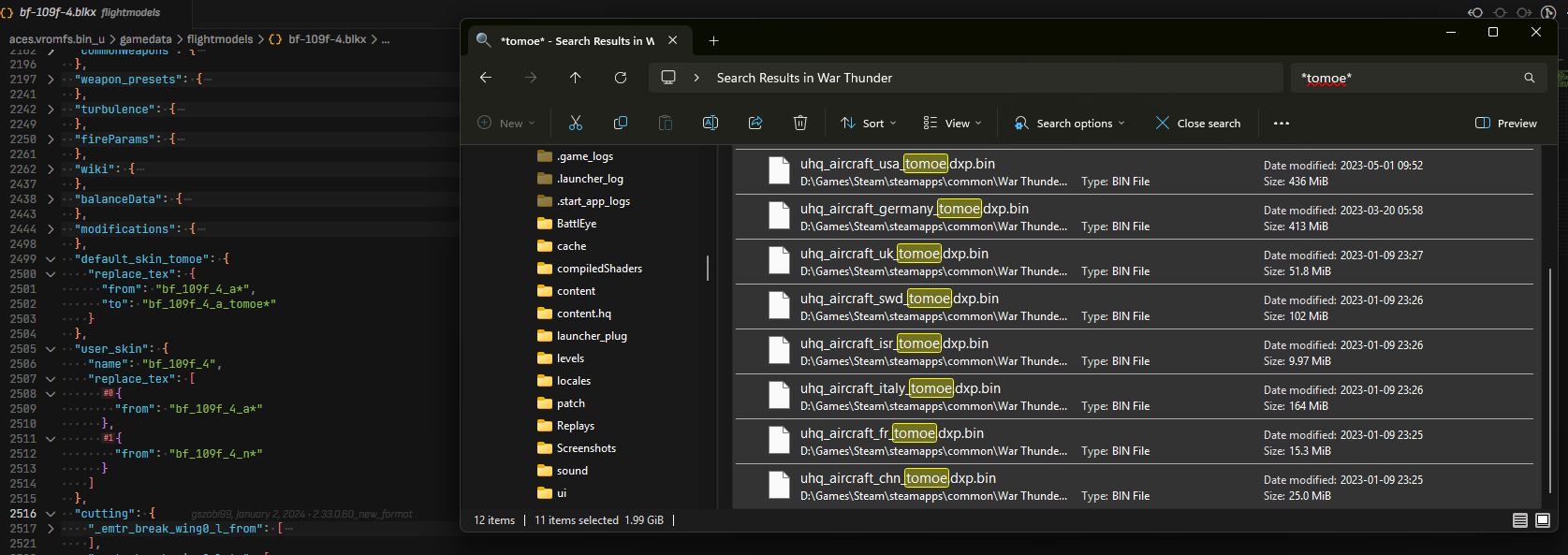Toggle the Preview pane button

point(1506,123)
